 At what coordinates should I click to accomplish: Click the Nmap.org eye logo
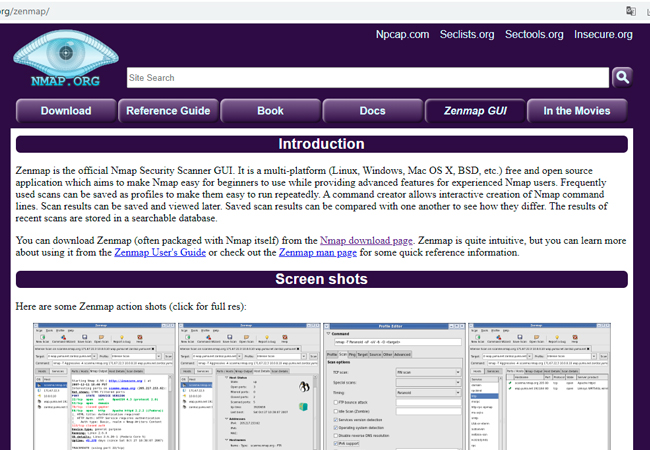[65, 58]
